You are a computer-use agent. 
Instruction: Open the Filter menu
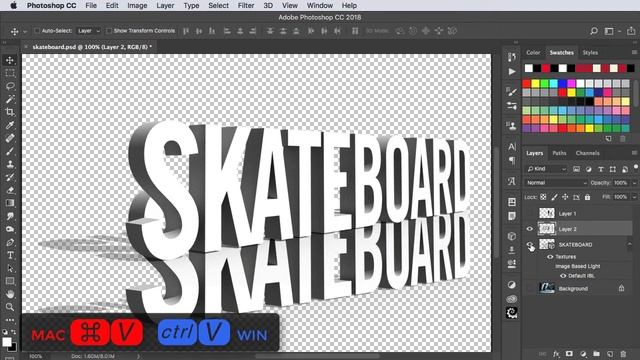tap(246, 5)
